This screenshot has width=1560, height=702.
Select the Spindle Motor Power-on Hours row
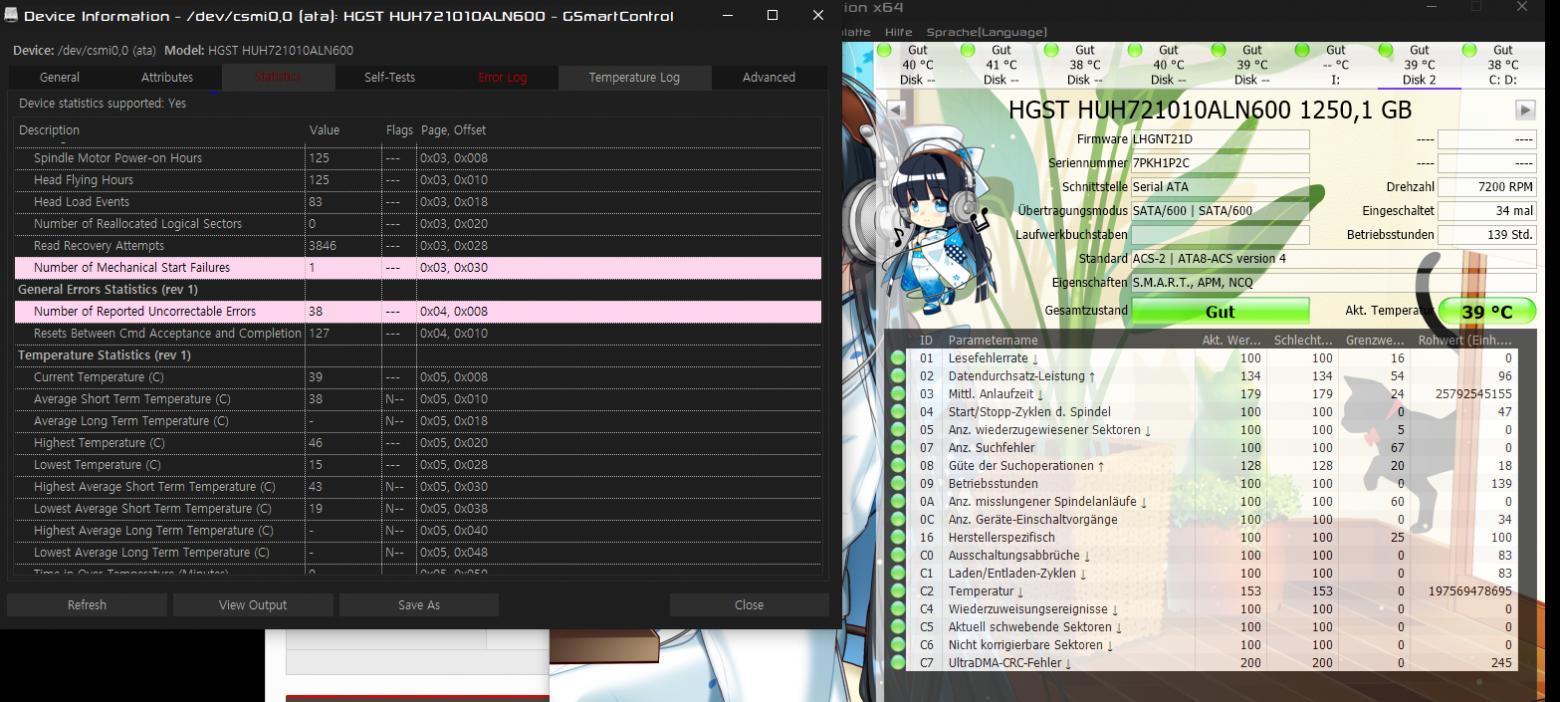[418, 158]
